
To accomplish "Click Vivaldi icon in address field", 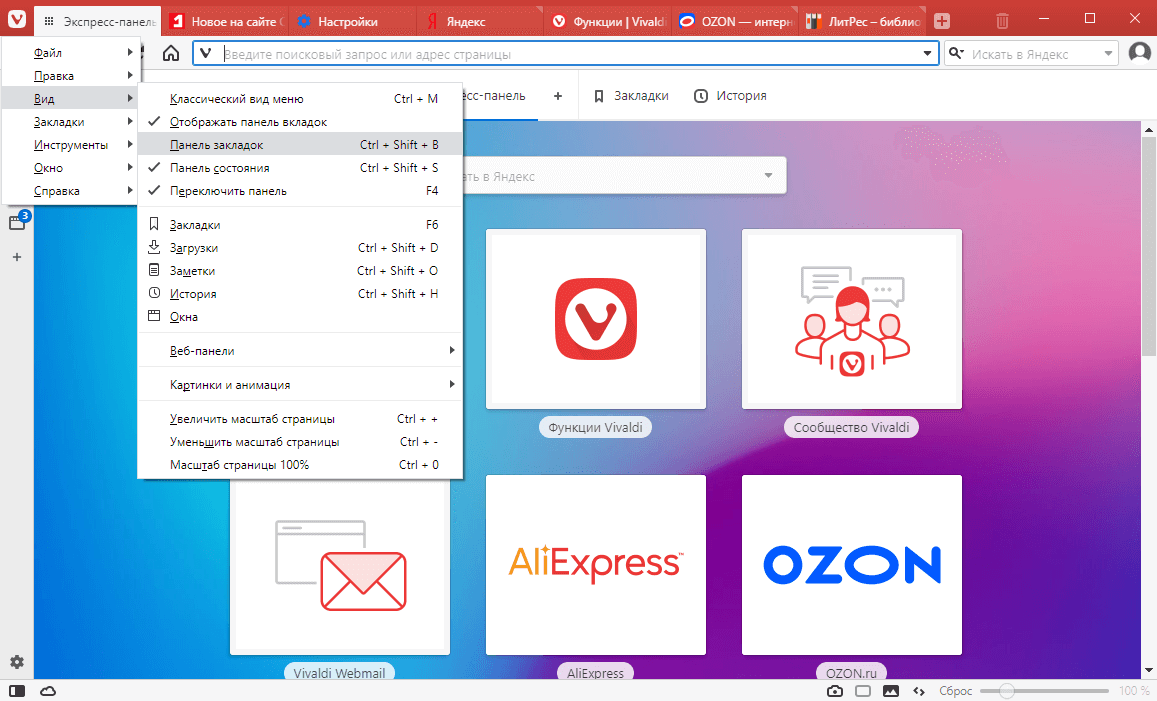I will pyautogui.click(x=206, y=53).
